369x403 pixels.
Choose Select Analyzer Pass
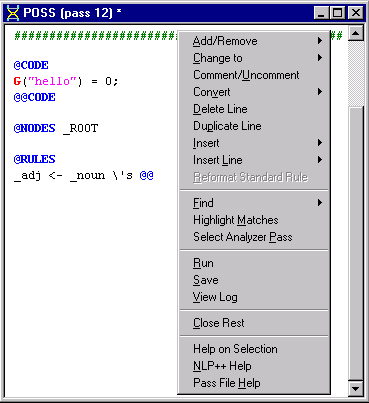[x=254, y=237]
